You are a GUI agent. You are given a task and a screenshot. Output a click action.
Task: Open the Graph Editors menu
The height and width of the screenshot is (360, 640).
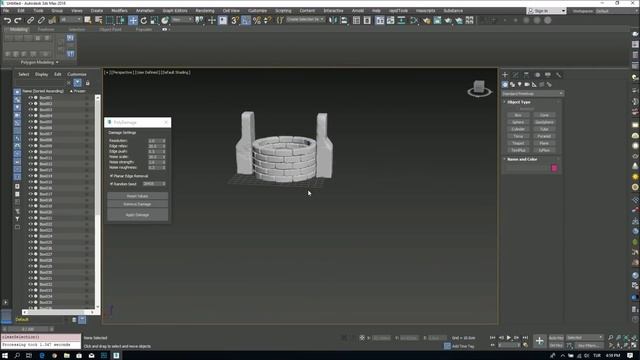175,11
